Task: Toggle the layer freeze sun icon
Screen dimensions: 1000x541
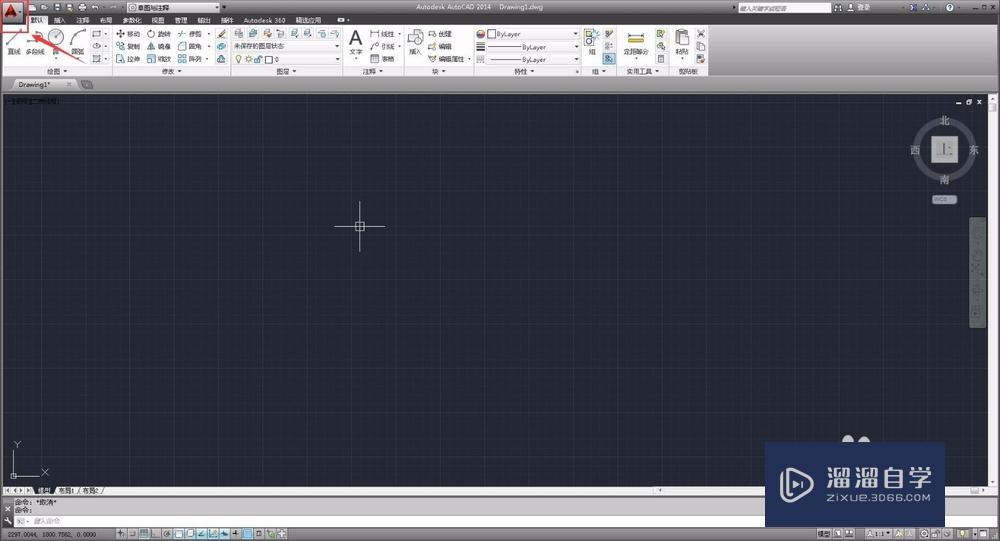Action: click(248, 59)
